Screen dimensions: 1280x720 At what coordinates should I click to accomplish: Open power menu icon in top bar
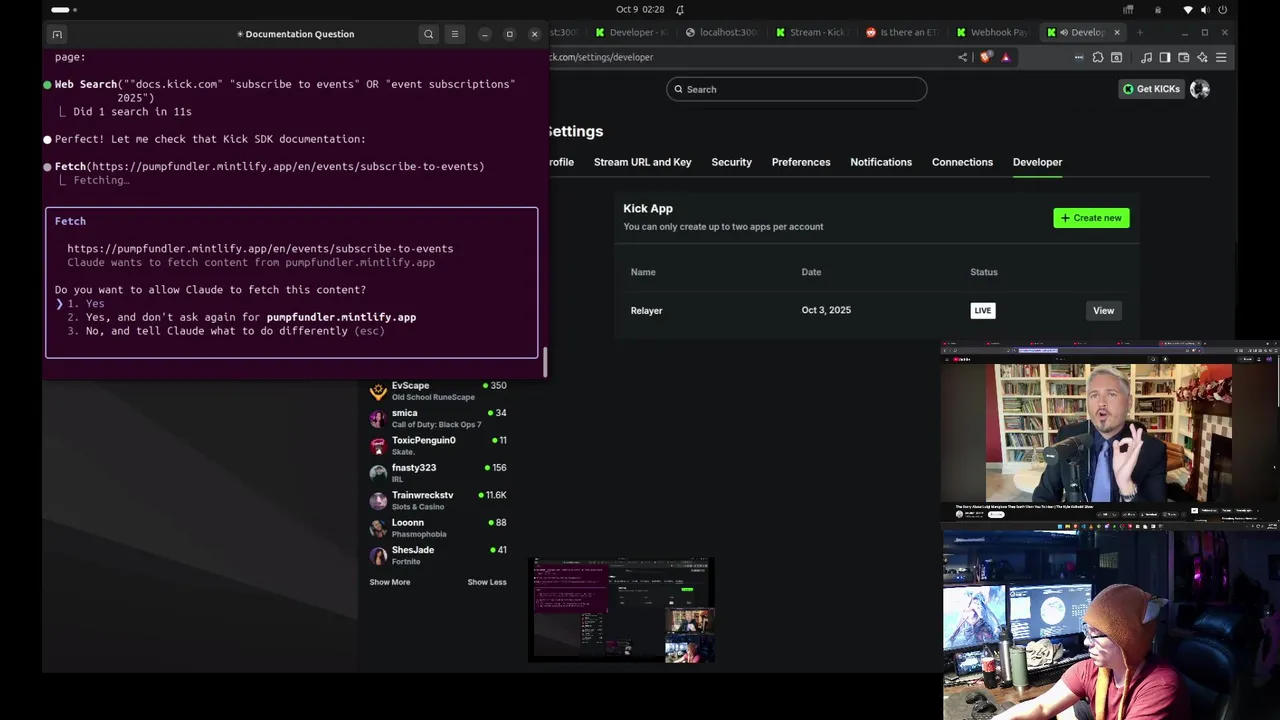[x=1223, y=10]
